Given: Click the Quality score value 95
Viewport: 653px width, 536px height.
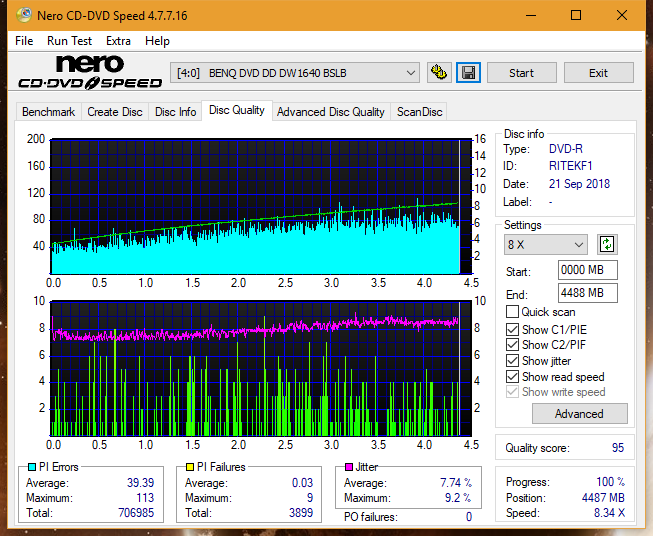Looking at the screenshot, I should [x=618, y=448].
